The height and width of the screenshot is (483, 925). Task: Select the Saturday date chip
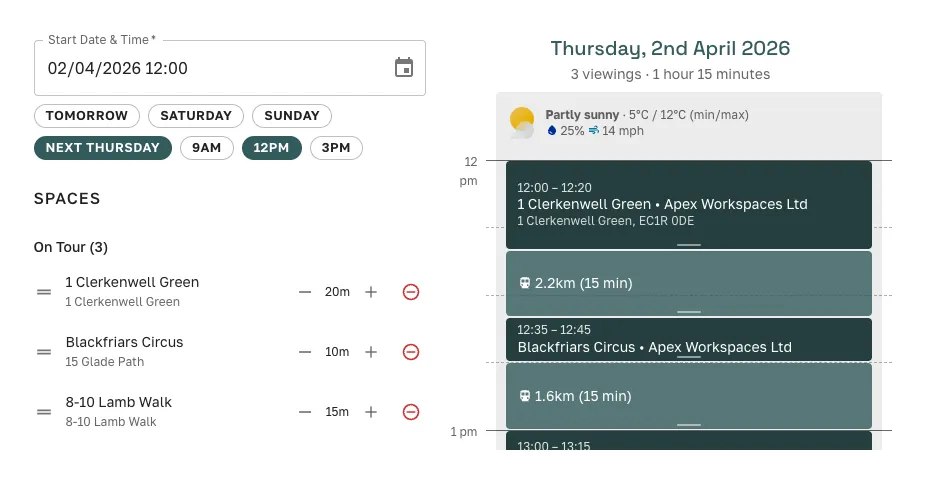click(196, 116)
